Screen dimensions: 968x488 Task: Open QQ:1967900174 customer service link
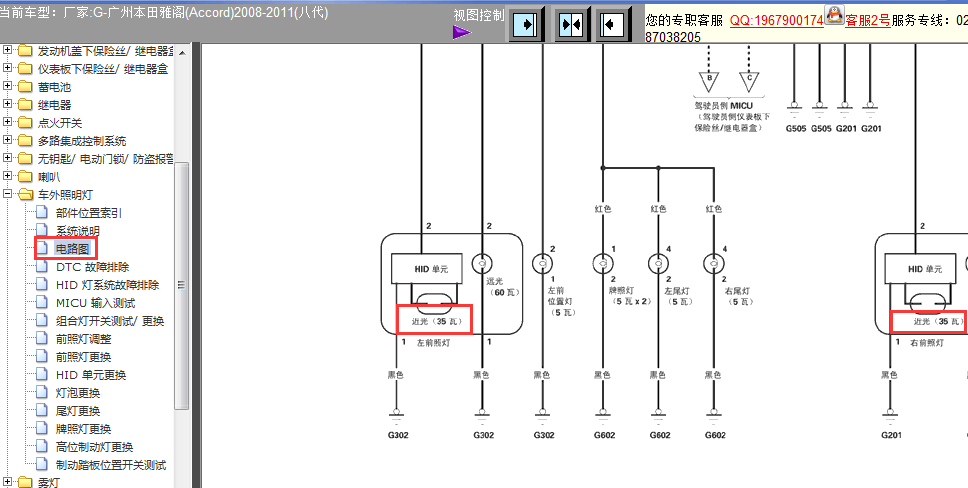(777, 20)
